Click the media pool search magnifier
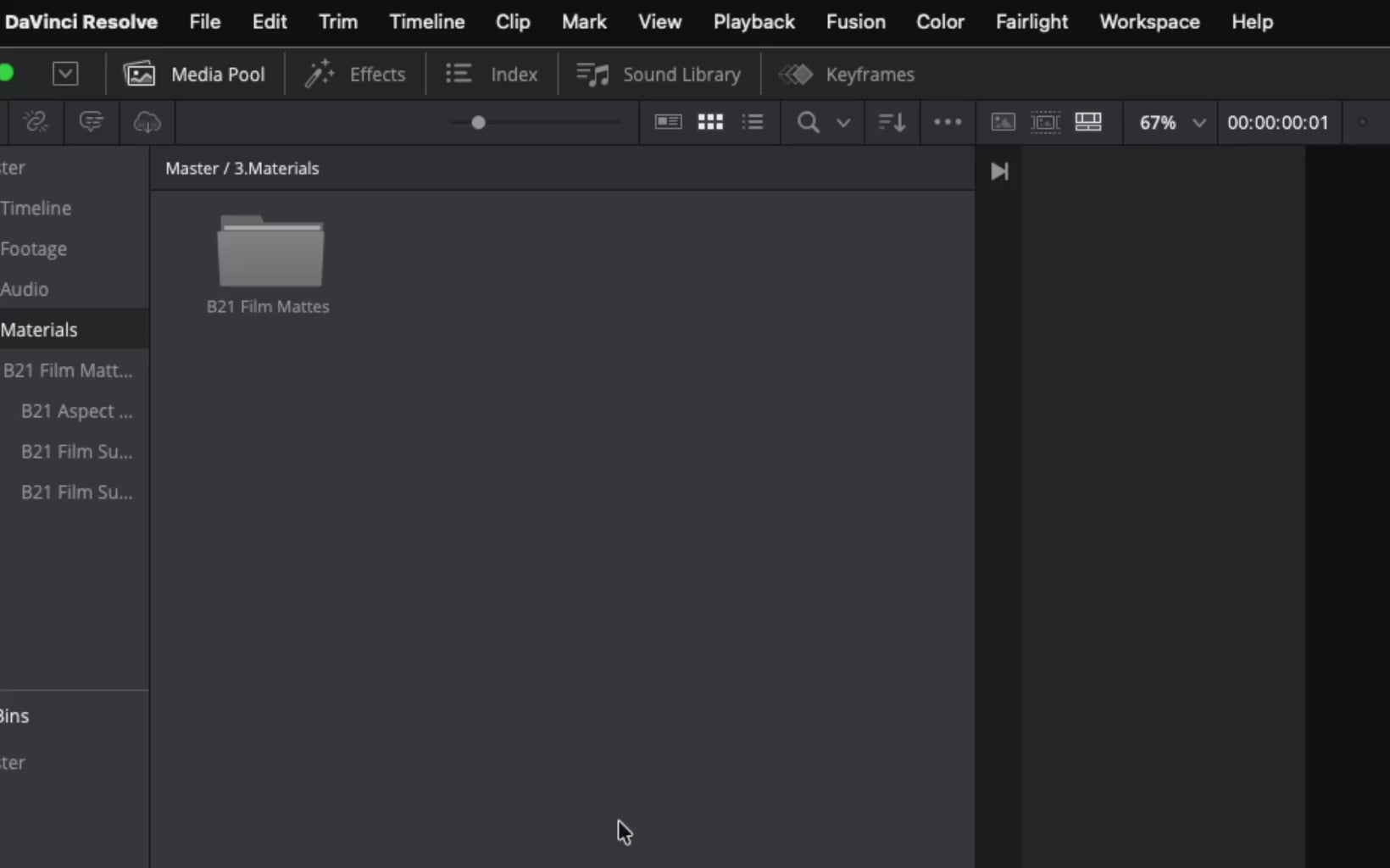The height and width of the screenshot is (868, 1390). pos(809,122)
